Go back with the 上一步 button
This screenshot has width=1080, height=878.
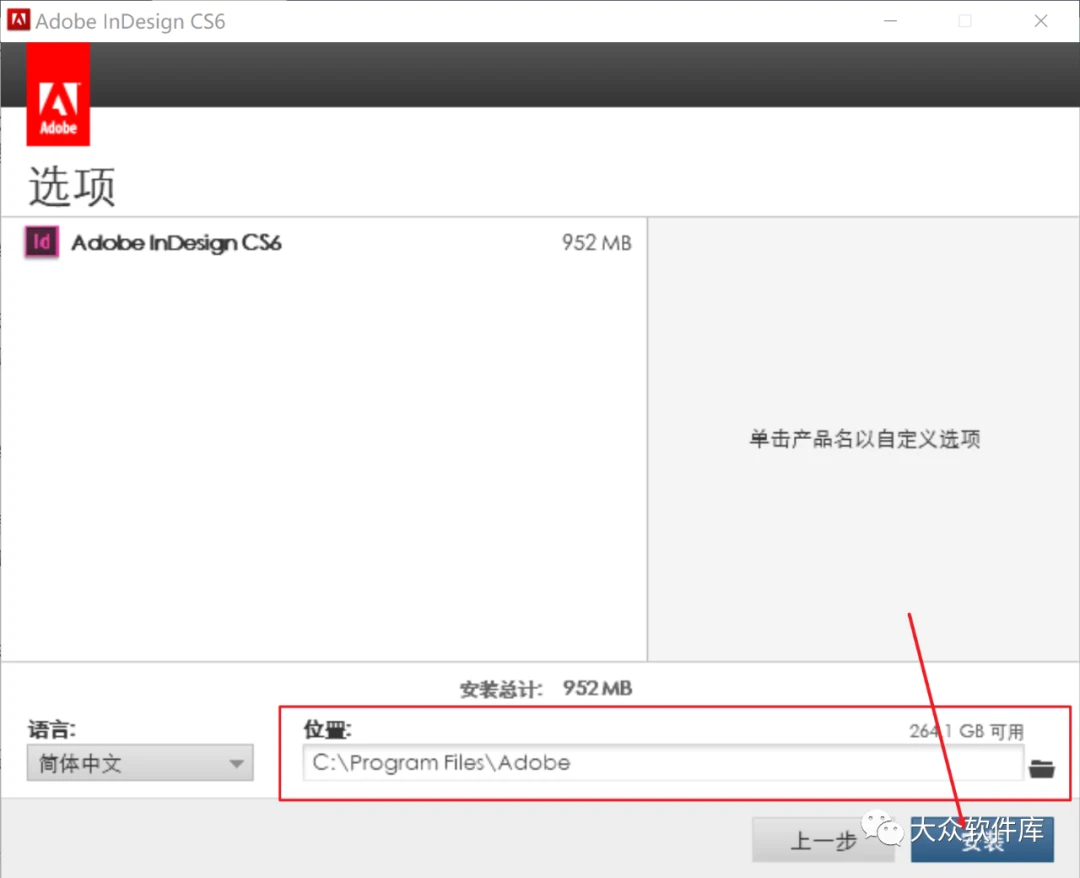click(823, 839)
